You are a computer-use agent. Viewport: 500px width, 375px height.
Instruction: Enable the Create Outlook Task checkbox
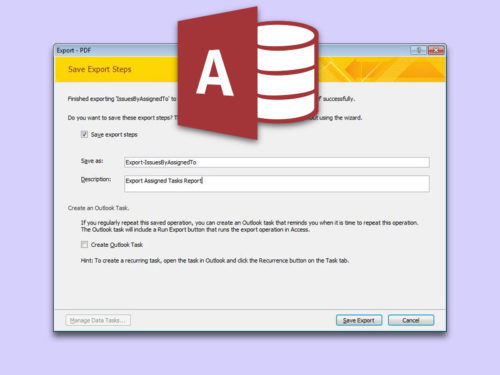pos(84,245)
